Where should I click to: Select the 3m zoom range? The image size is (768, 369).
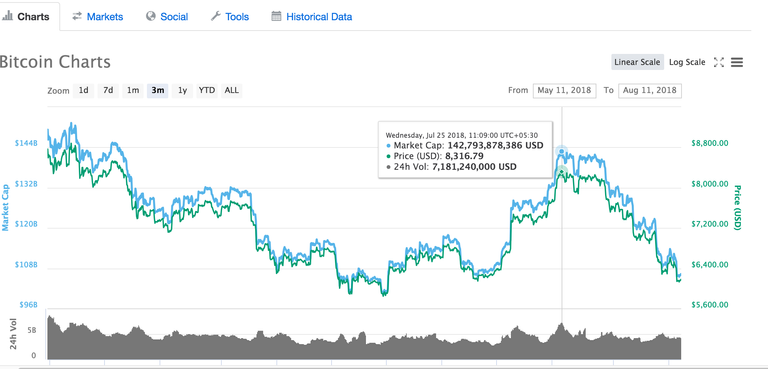(x=158, y=90)
